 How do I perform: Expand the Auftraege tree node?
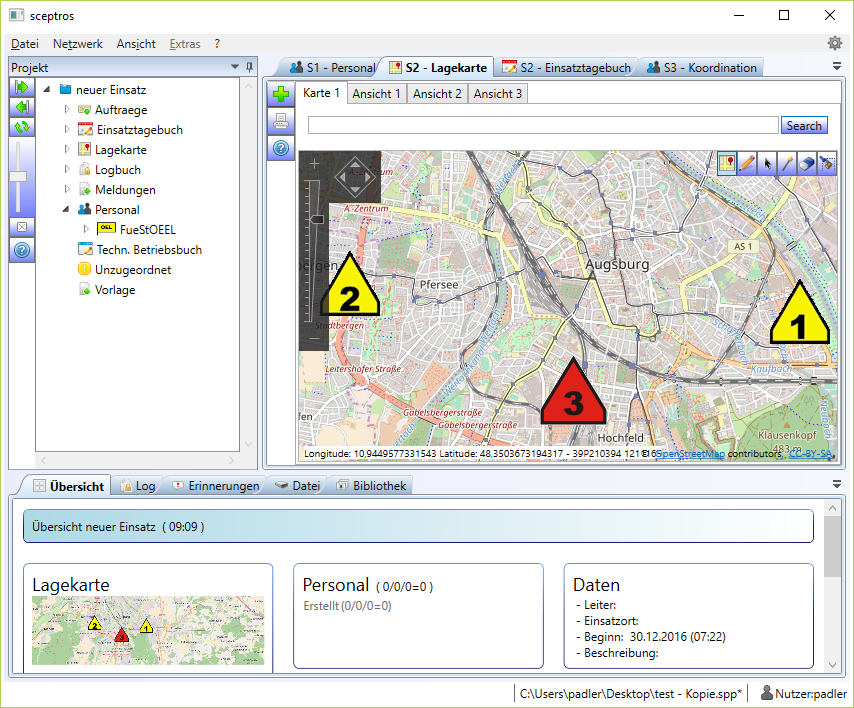coord(67,109)
